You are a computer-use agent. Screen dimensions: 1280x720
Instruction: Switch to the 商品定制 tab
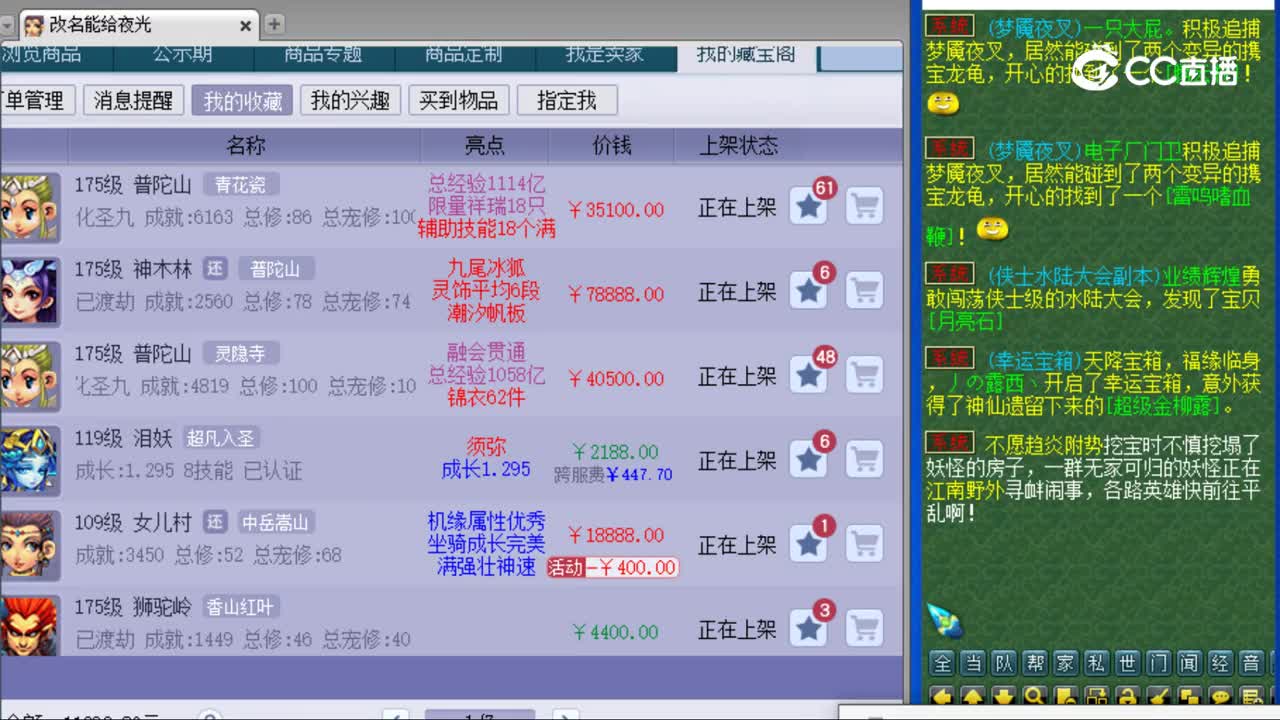(463, 57)
